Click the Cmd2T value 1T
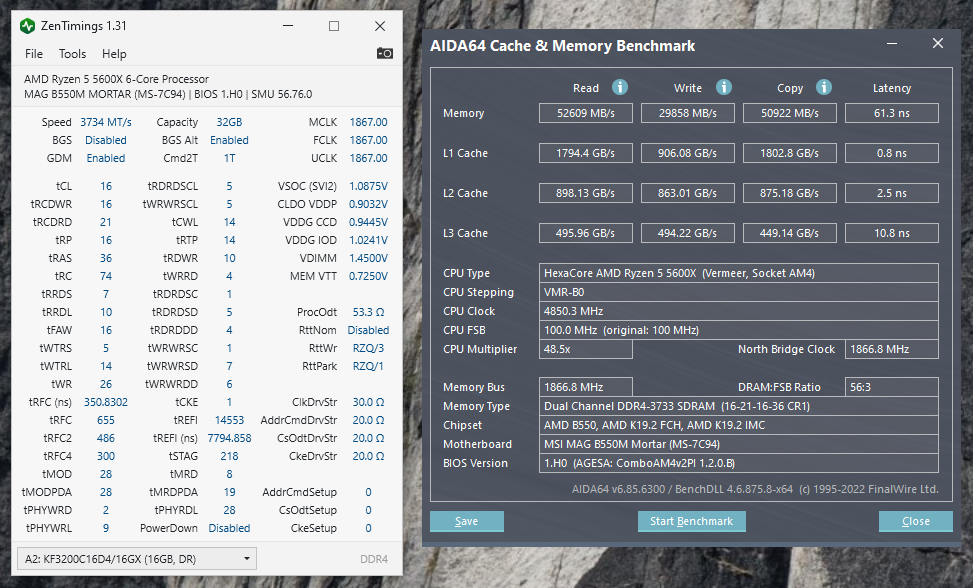Image resolution: width=973 pixels, height=588 pixels. 229,158
